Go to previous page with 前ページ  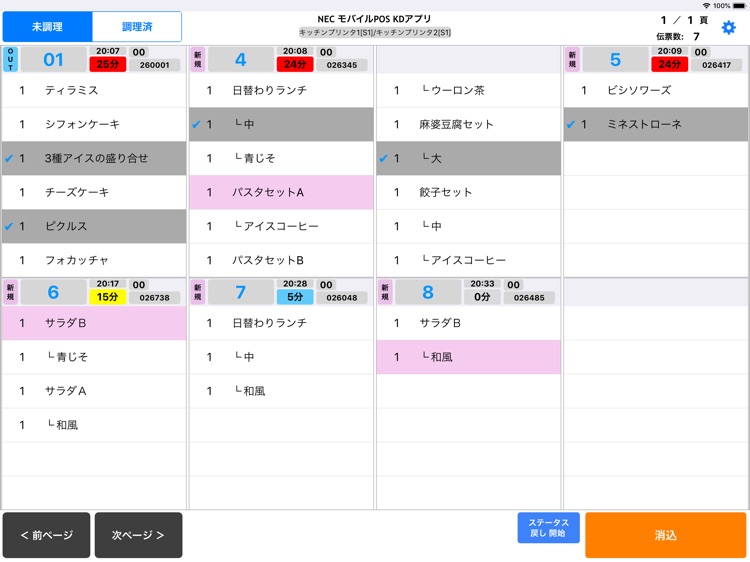point(46,535)
